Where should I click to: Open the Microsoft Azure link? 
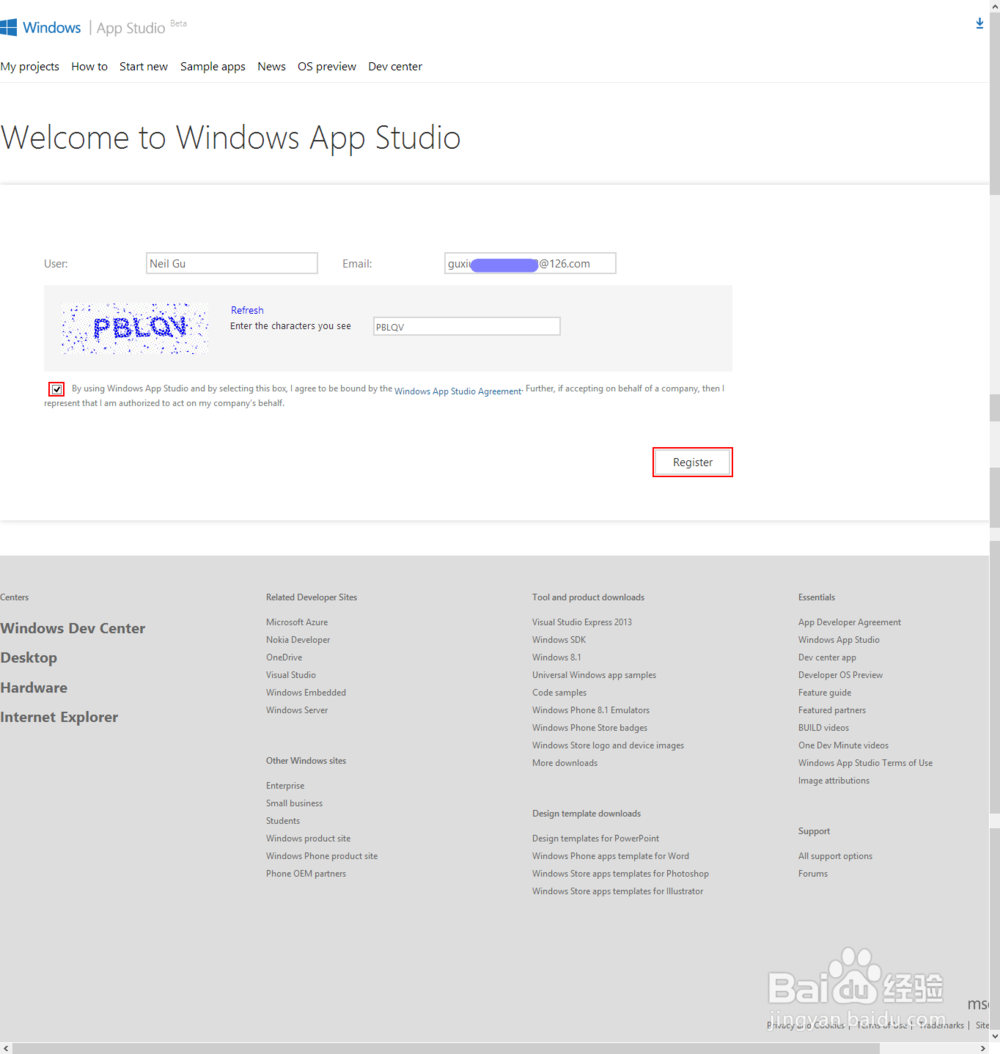click(x=296, y=622)
